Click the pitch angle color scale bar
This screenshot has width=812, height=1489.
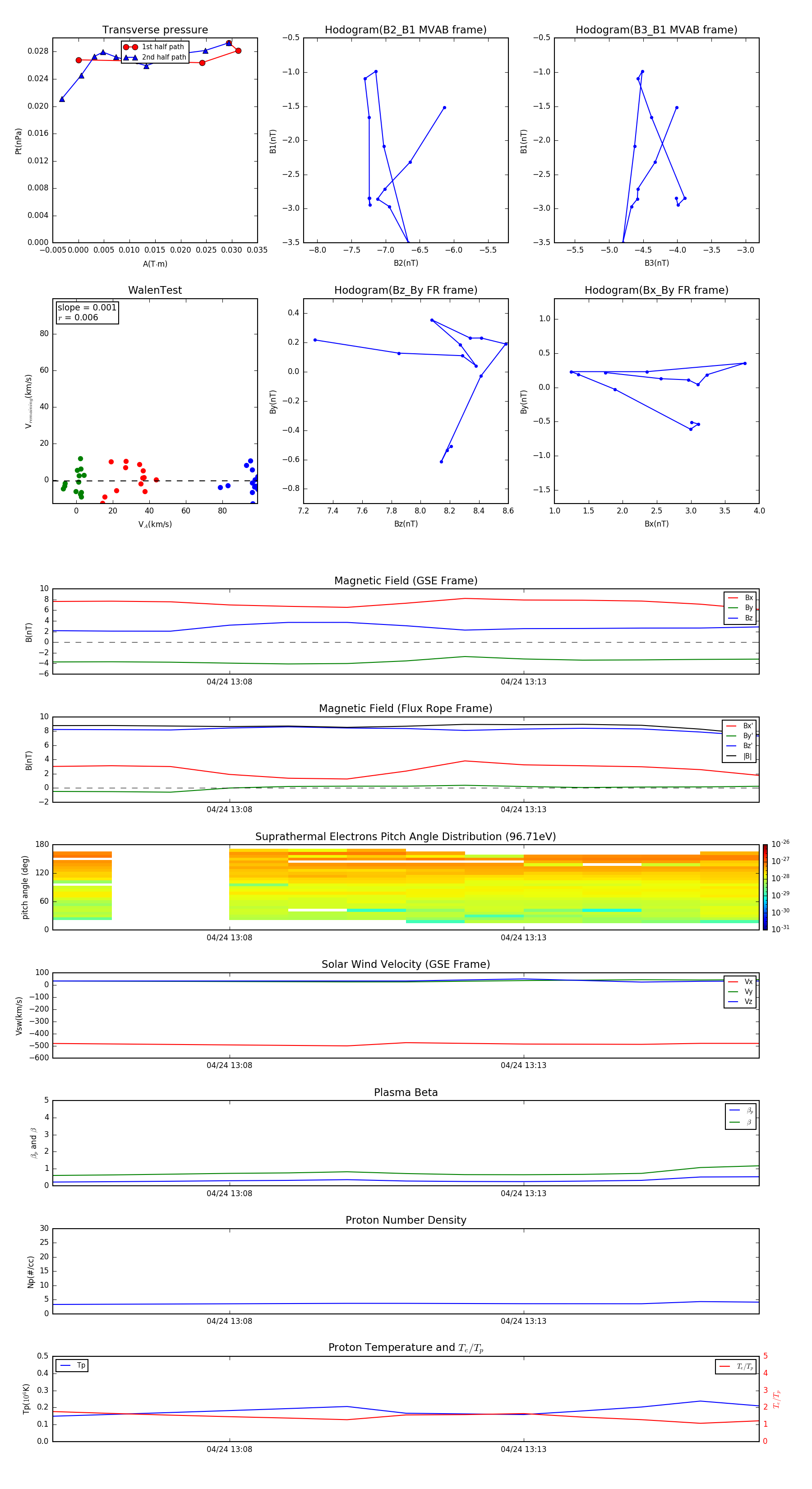pyautogui.click(x=765, y=887)
